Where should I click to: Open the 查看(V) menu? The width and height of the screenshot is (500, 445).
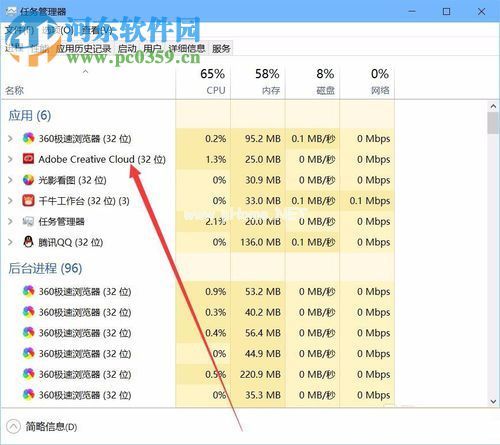97,30
